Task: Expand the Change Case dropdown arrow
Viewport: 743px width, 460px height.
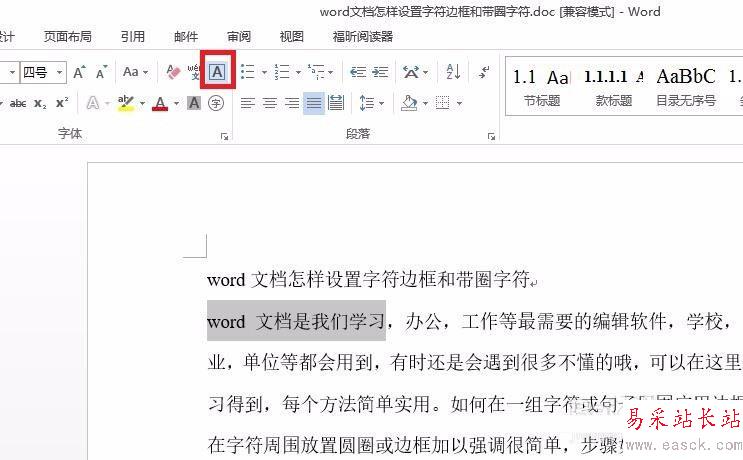Action: coord(145,72)
